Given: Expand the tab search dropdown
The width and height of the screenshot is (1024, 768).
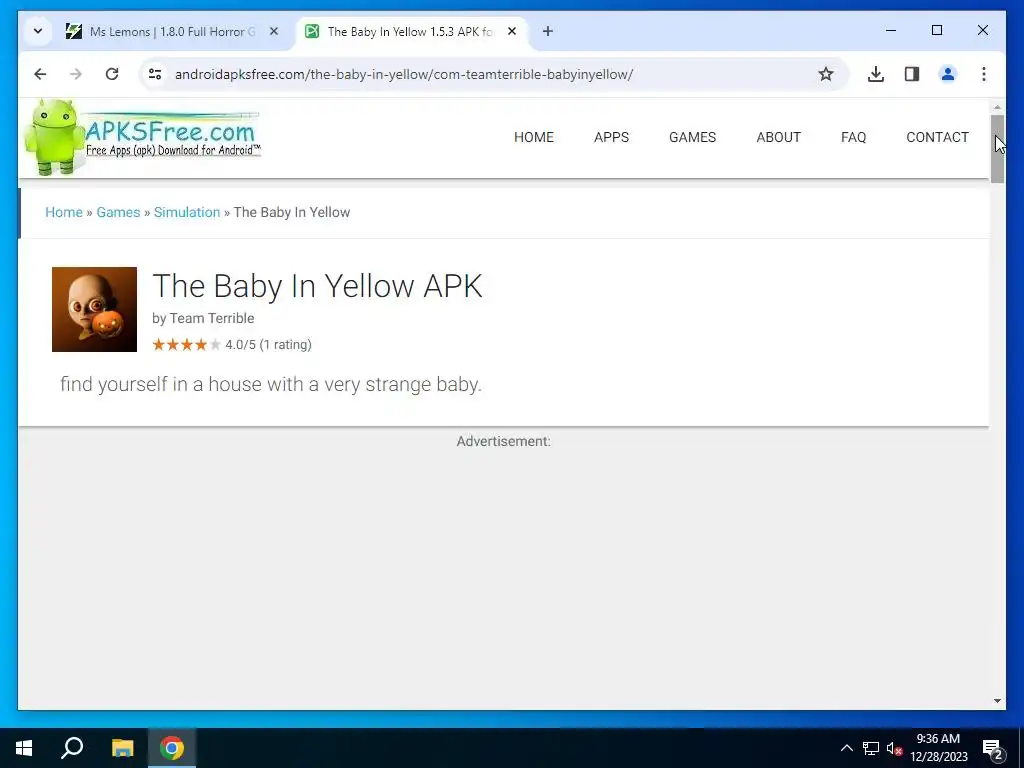Looking at the screenshot, I should (x=38, y=31).
